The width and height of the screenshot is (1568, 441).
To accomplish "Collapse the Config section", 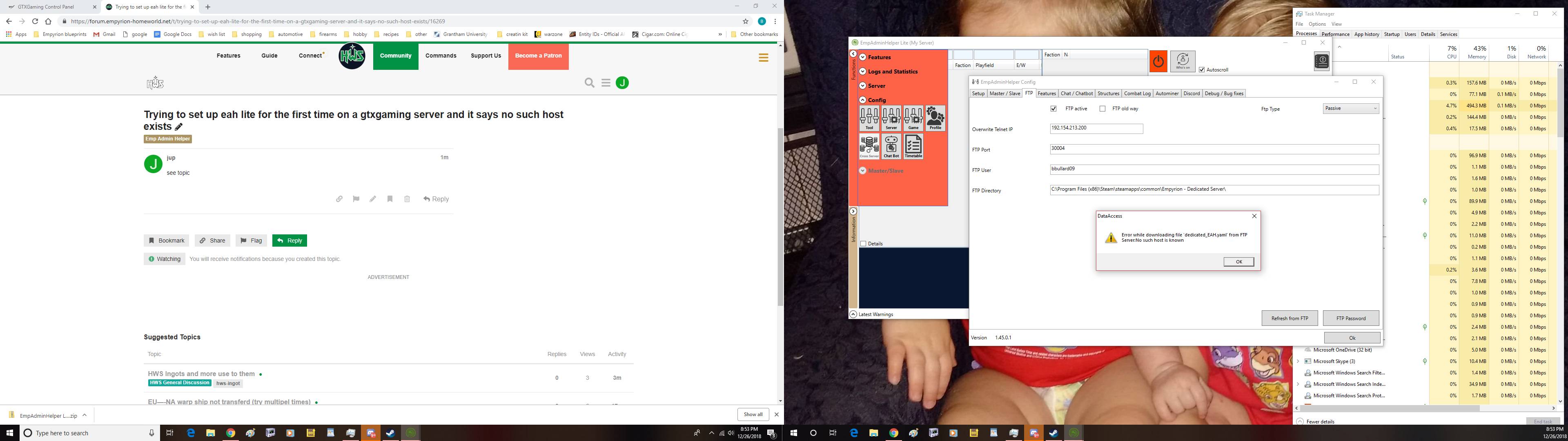I will coord(862,100).
